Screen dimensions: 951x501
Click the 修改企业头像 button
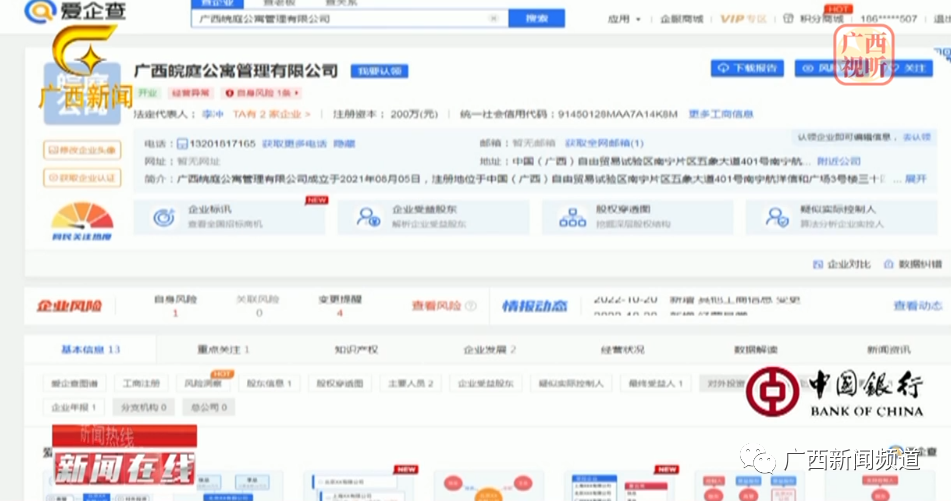pos(82,150)
